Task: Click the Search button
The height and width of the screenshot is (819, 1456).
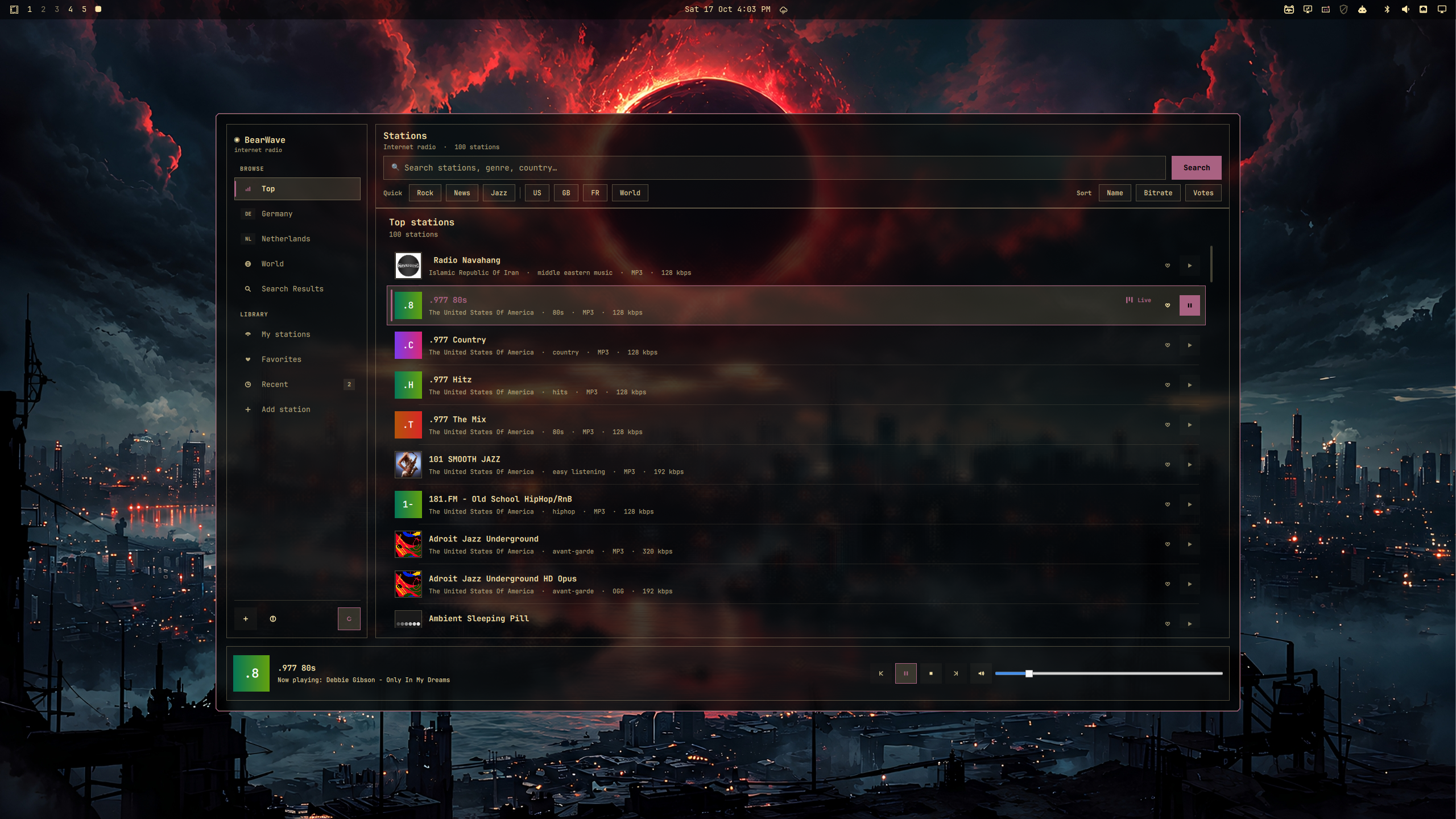Action: pos(1197,168)
